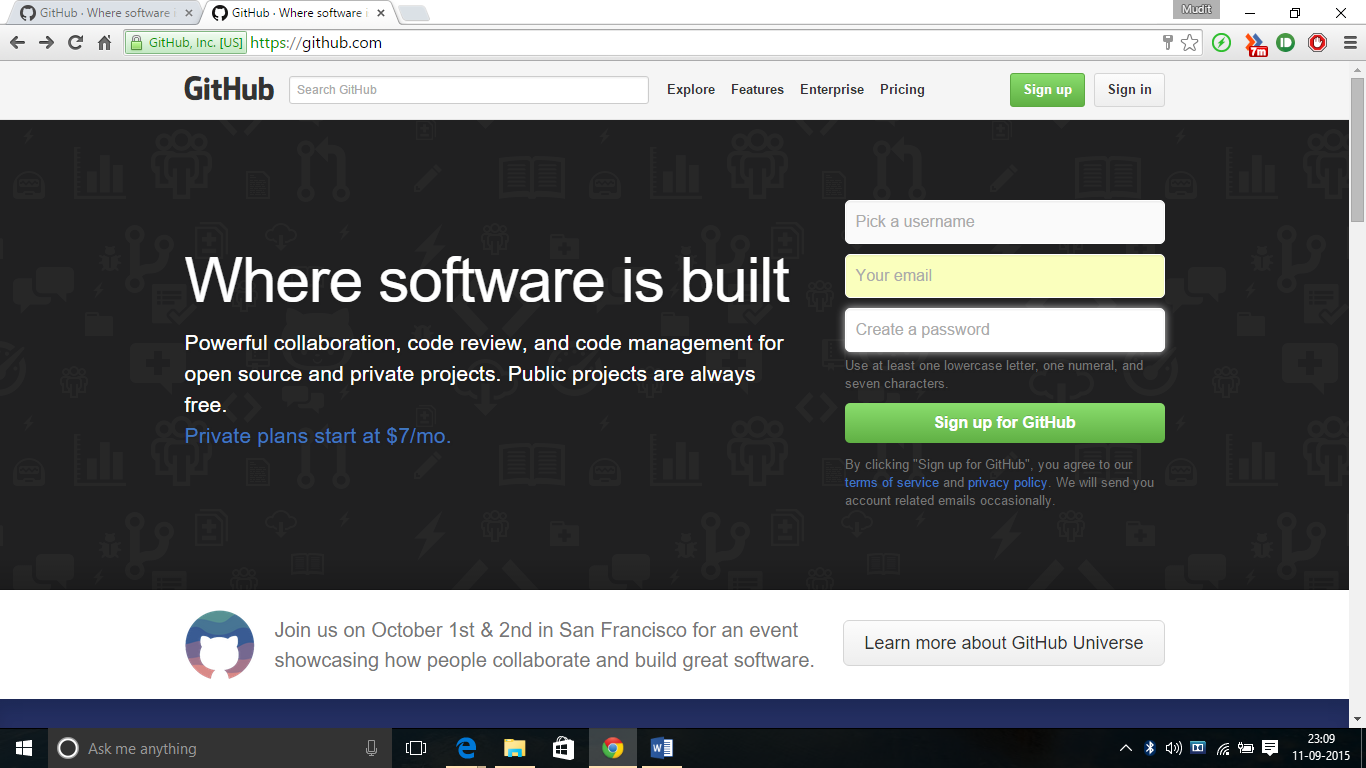This screenshot has height=768, width=1366.
Task: Launch Microsoft Edge from the taskbar
Action: (466, 748)
